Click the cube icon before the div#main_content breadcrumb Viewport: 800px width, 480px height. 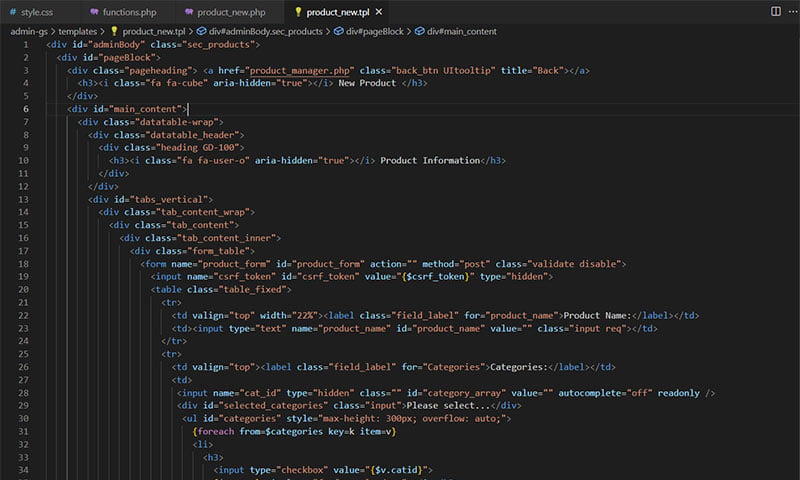(x=419, y=32)
